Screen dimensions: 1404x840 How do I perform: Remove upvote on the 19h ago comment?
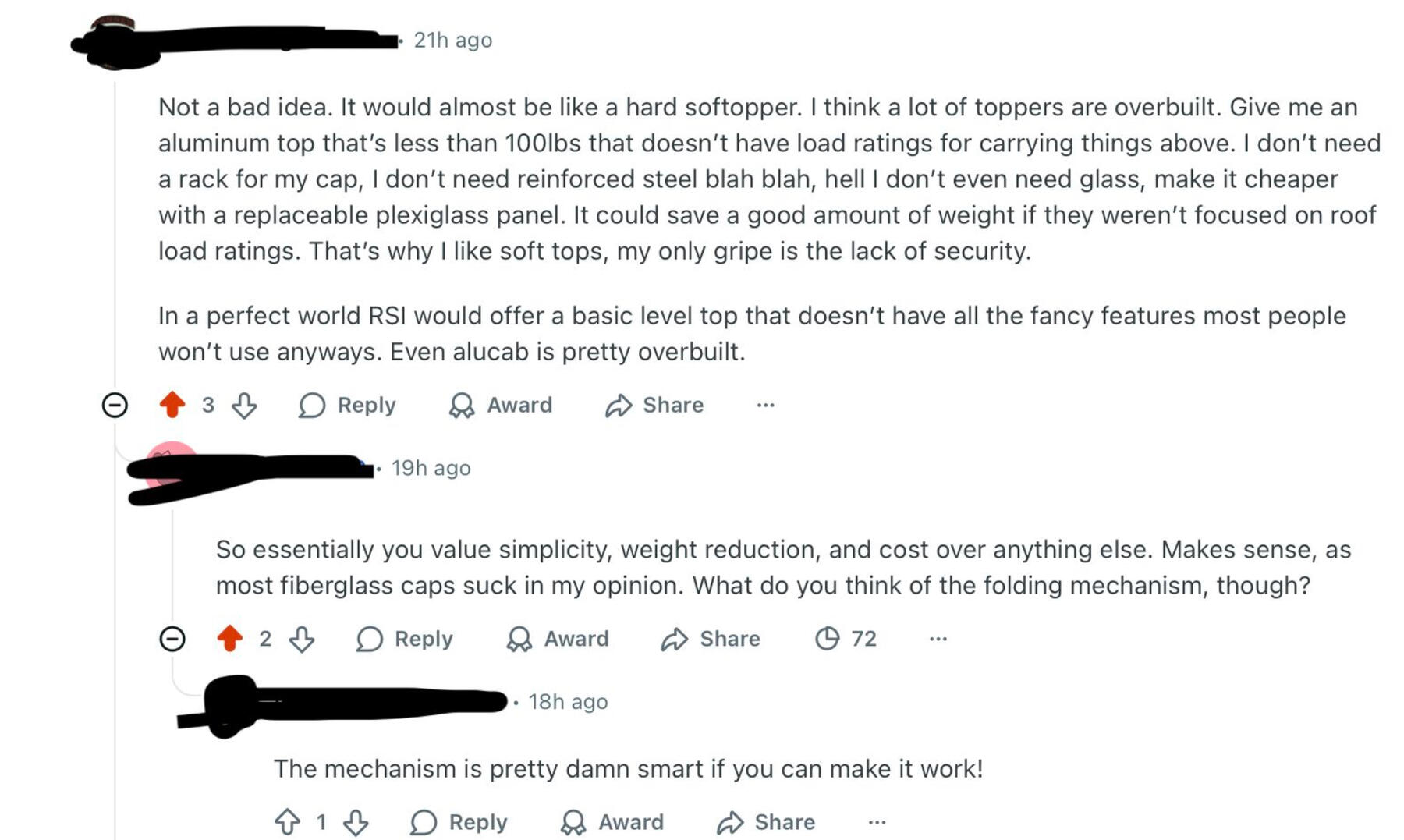(229, 639)
